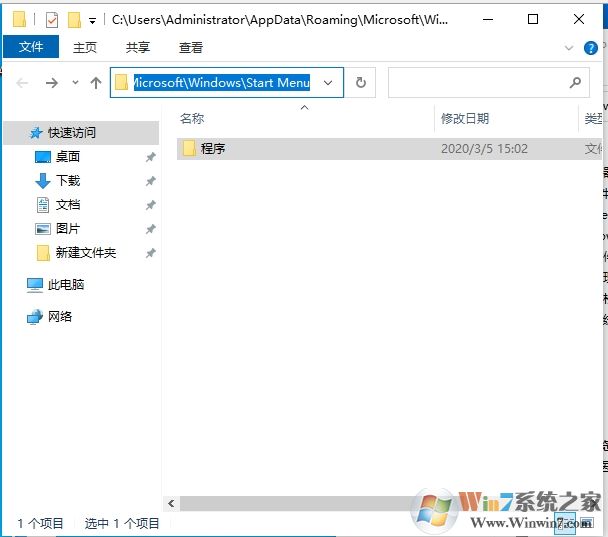Viewport: 608px width, 537px height.
Task: Click the 网络 network icon
Action: click(35, 317)
